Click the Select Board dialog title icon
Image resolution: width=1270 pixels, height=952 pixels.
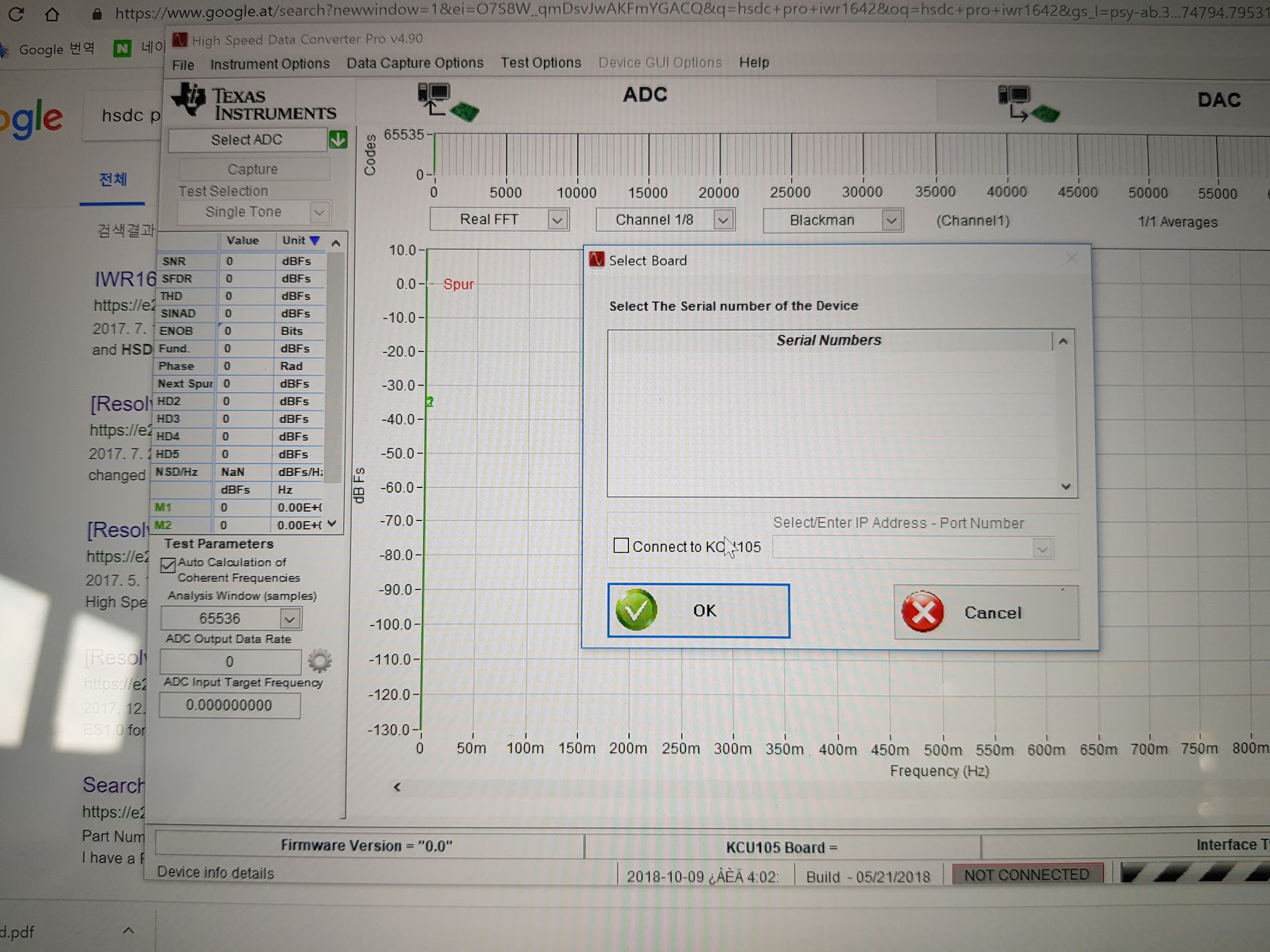coord(596,259)
